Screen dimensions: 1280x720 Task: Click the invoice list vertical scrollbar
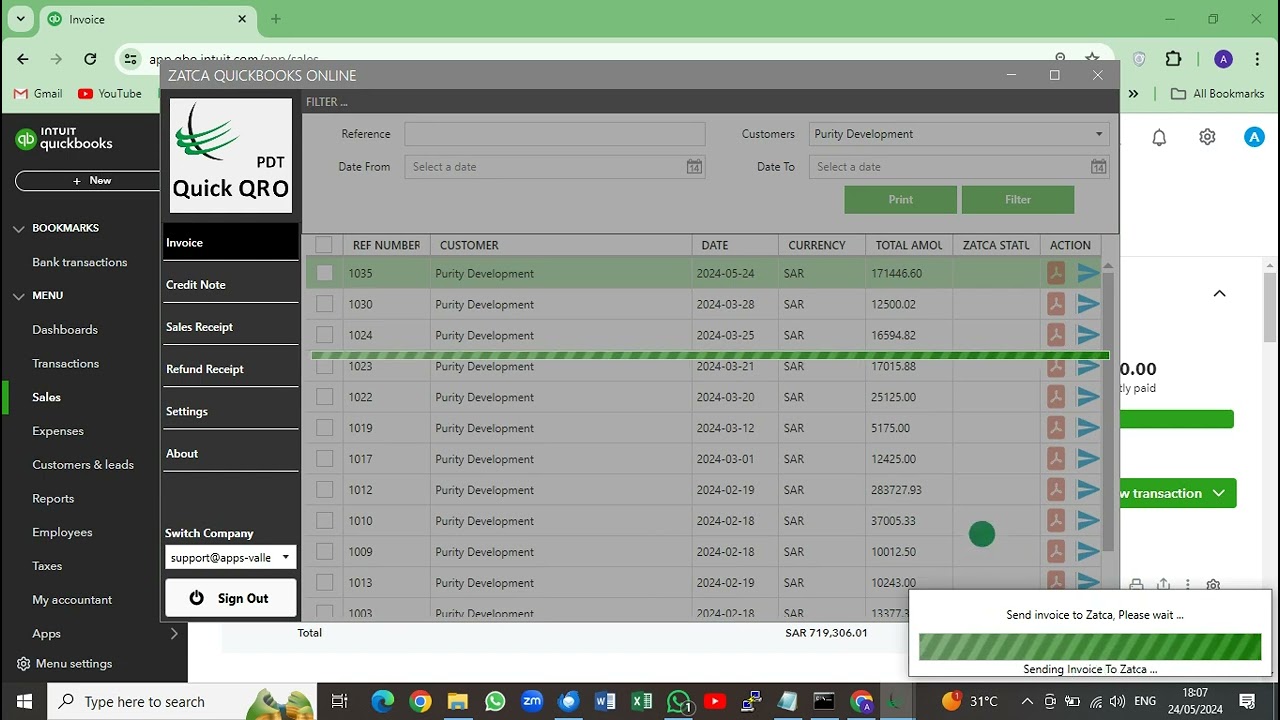pos(1107,410)
